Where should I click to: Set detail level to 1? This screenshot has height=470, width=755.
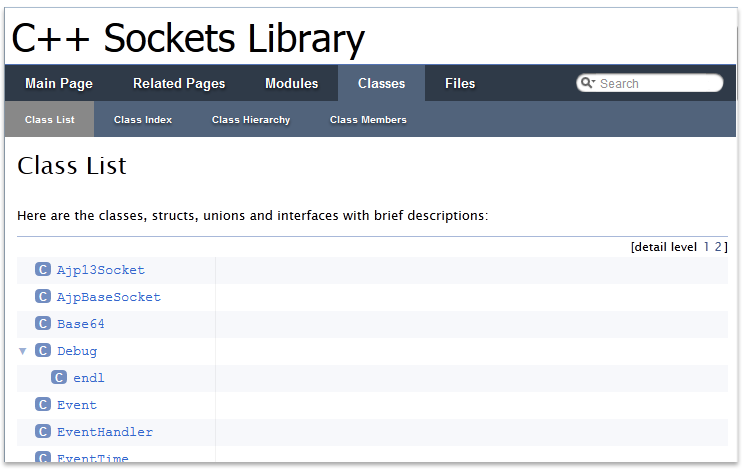706,247
